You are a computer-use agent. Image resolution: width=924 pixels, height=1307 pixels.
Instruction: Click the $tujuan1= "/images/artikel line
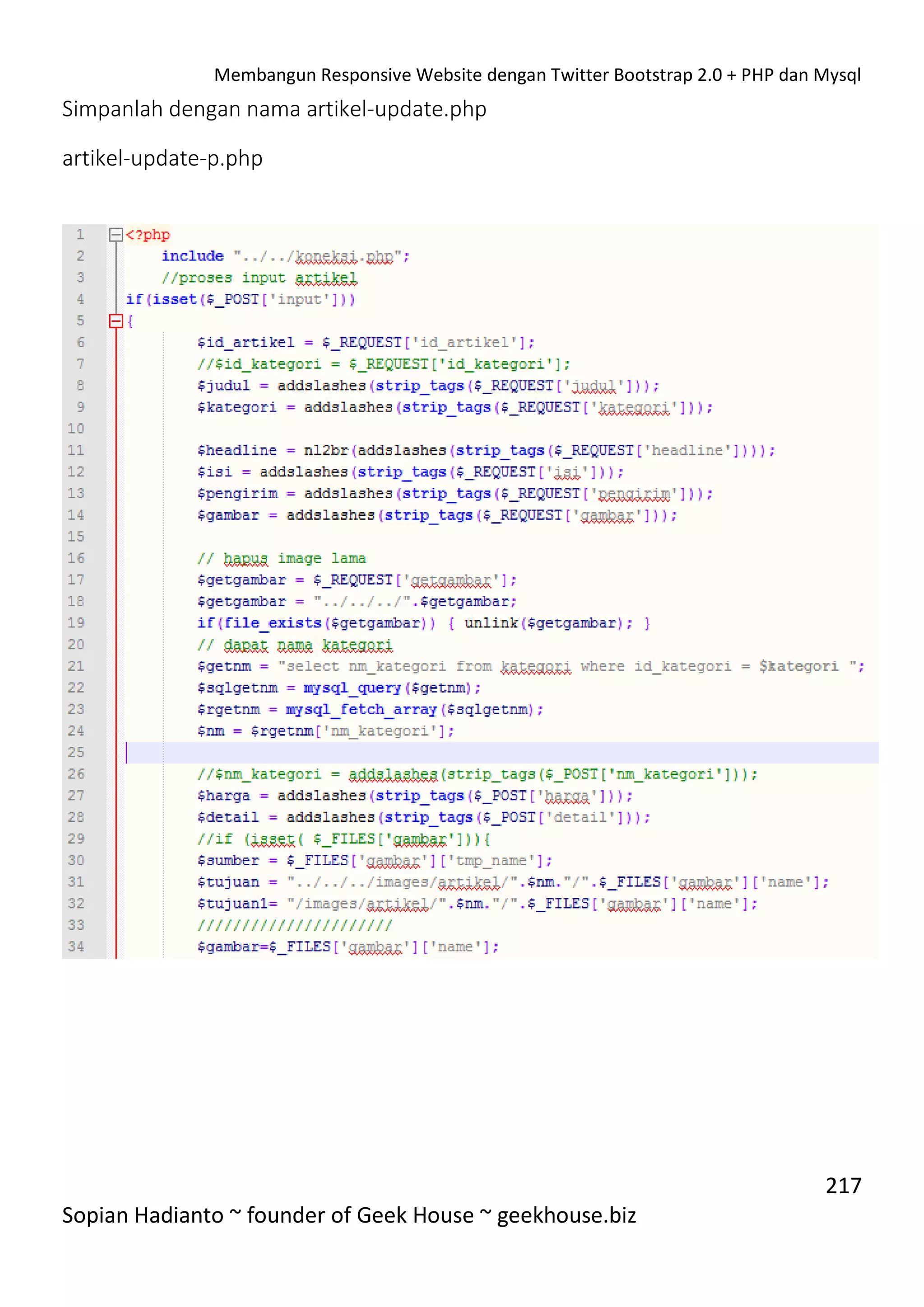click(477, 904)
